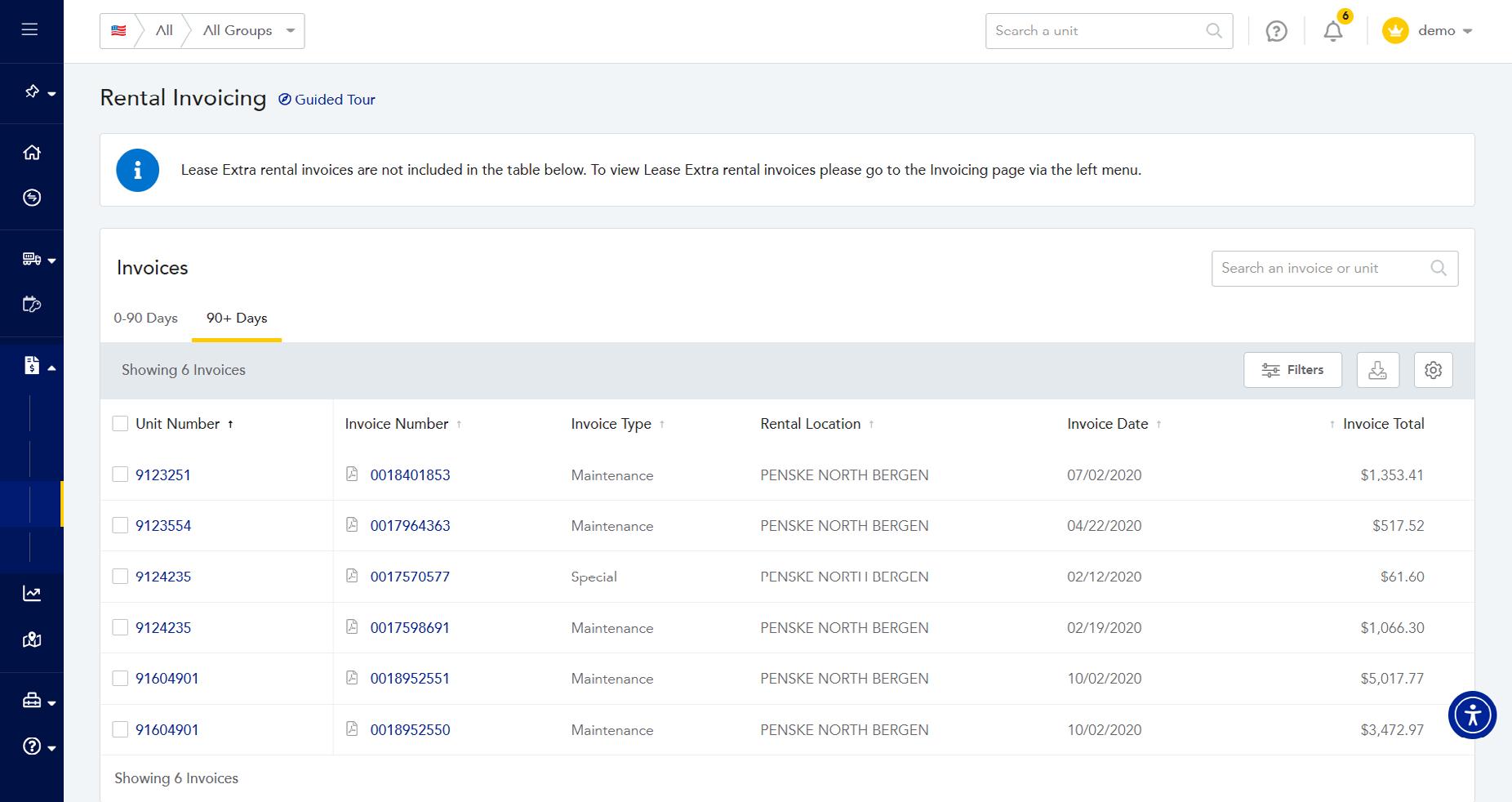Focus the Search an invoice or unit field
Screen dimensions: 1512x802
1323,269
